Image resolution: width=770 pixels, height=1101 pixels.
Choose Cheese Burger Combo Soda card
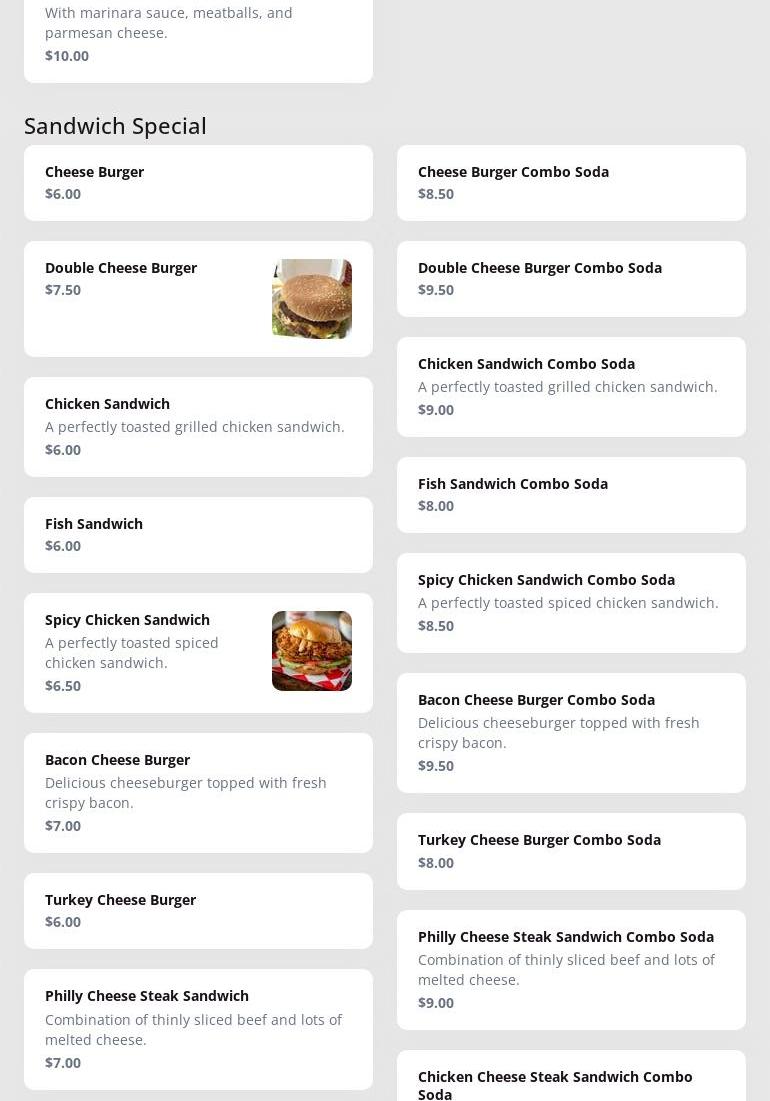pos(571,183)
